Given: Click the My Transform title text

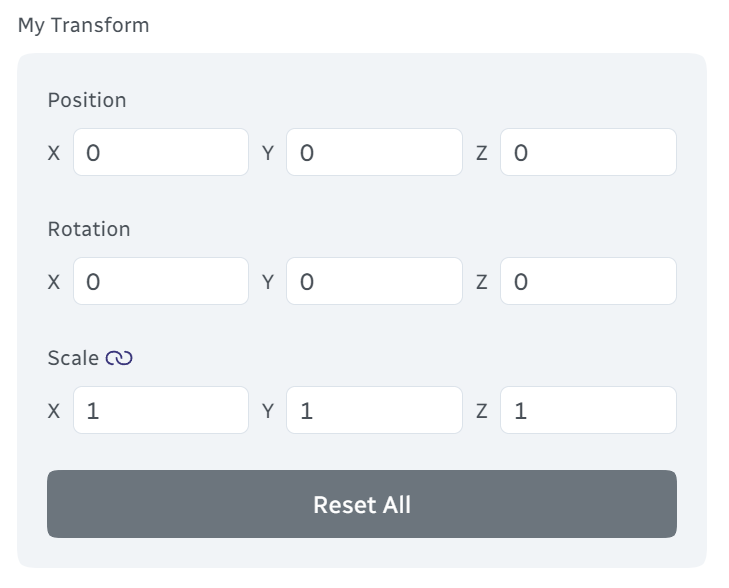Looking at the screenshot, I should pyautogui.click(x=84, y=26).
